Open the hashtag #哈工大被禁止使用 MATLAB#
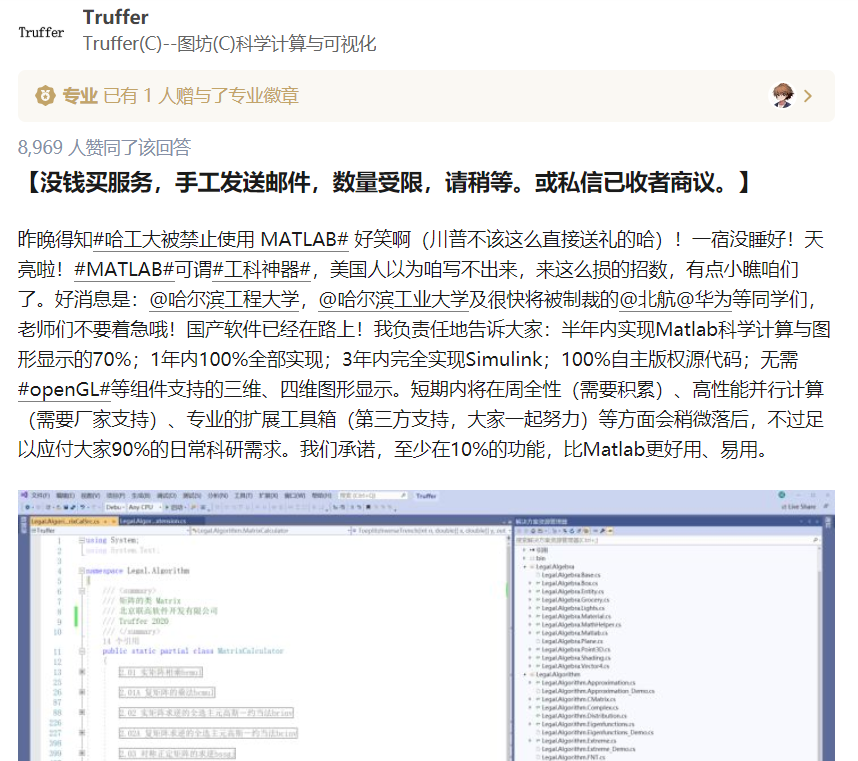 [221, 239]
